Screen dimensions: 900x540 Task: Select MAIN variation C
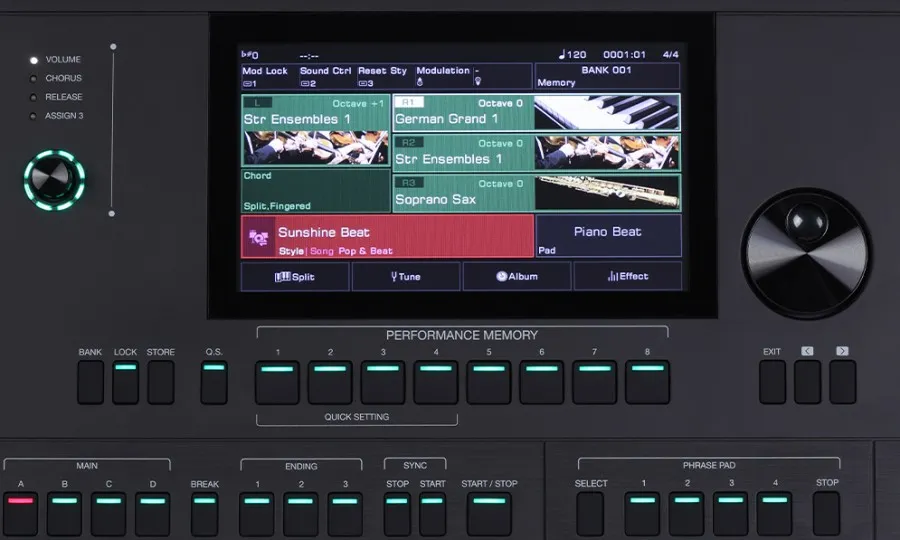click(108, 514)
